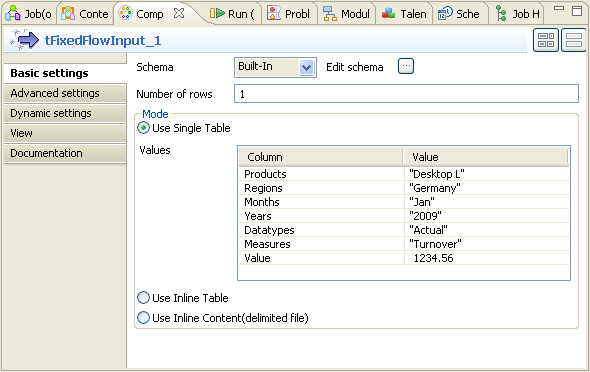Select the Months column cell
This screenshot has height=372, width=590.
pos(322,202)
